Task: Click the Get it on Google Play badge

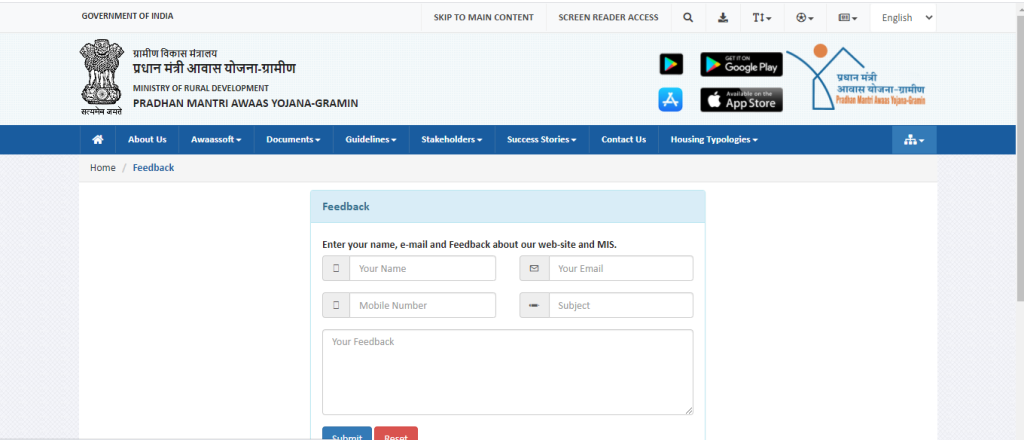Action: [741, 64]
